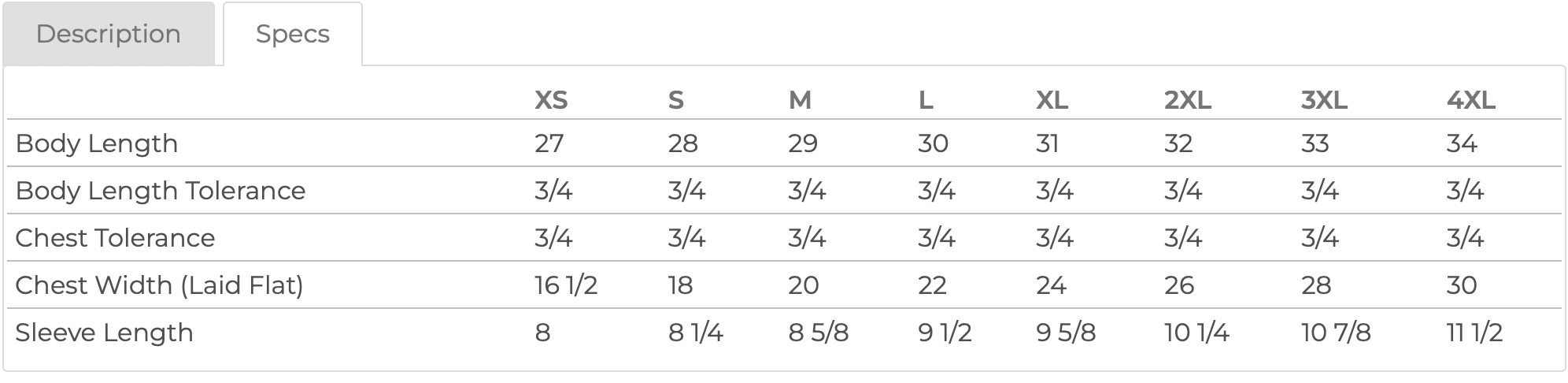Click the 4XL size column header
The height and width of the screenshot is (383, 1568).
pos(1470,100)
